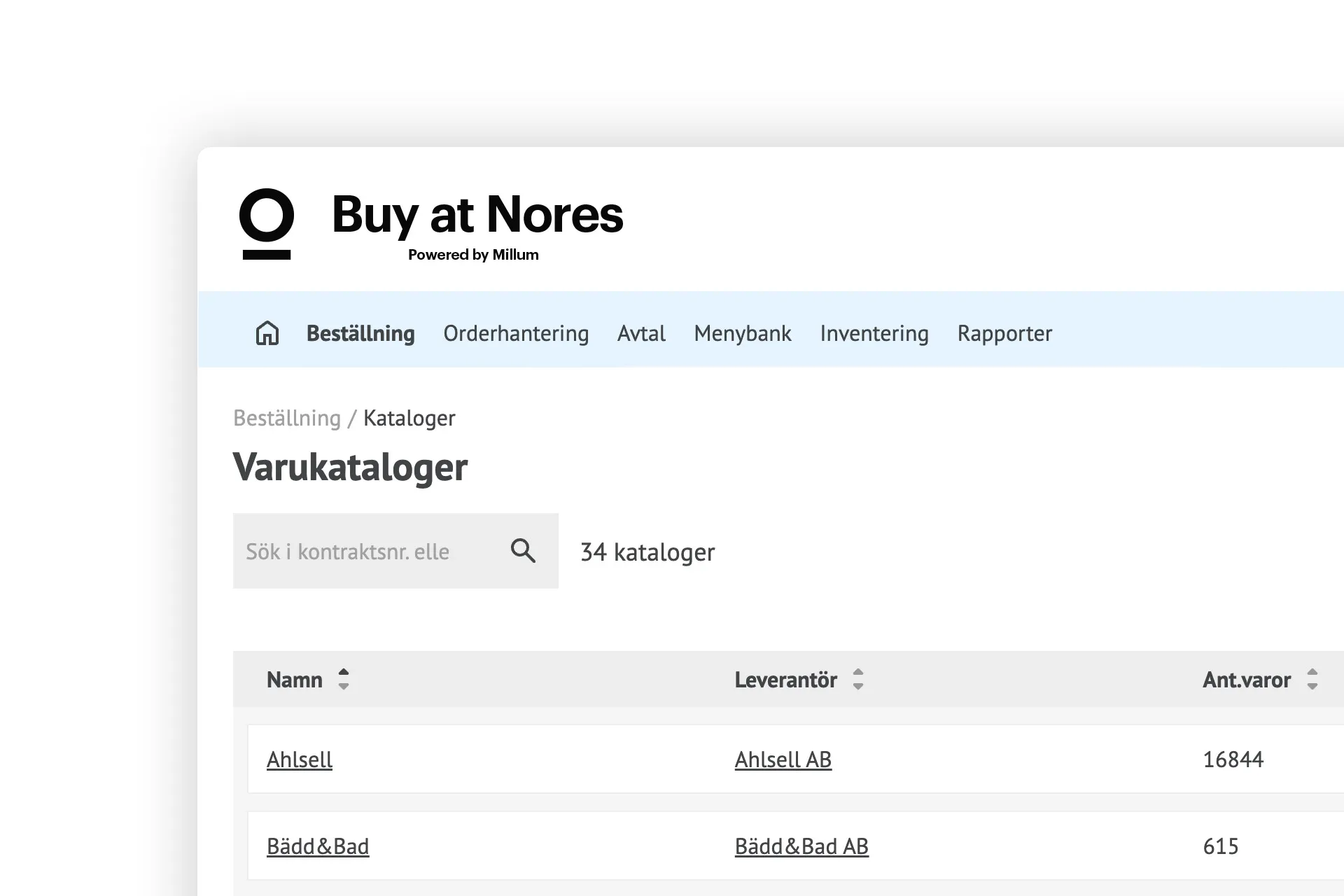Screen dimensions: 1344x896
Task: Click the descending arrow next to Ant.varor
Action: point(1312,685)
